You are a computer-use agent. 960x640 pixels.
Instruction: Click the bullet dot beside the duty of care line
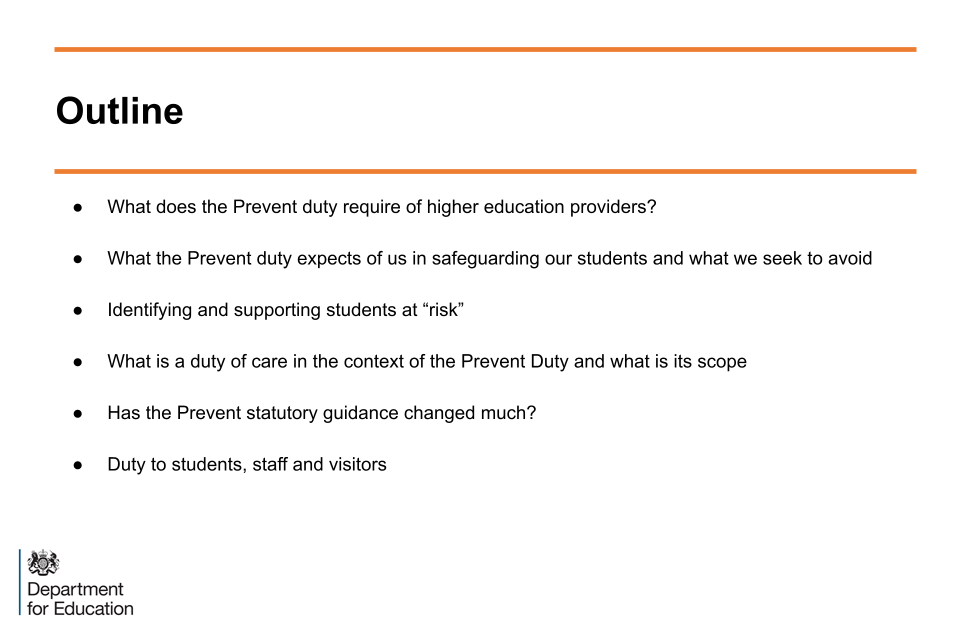78,361
